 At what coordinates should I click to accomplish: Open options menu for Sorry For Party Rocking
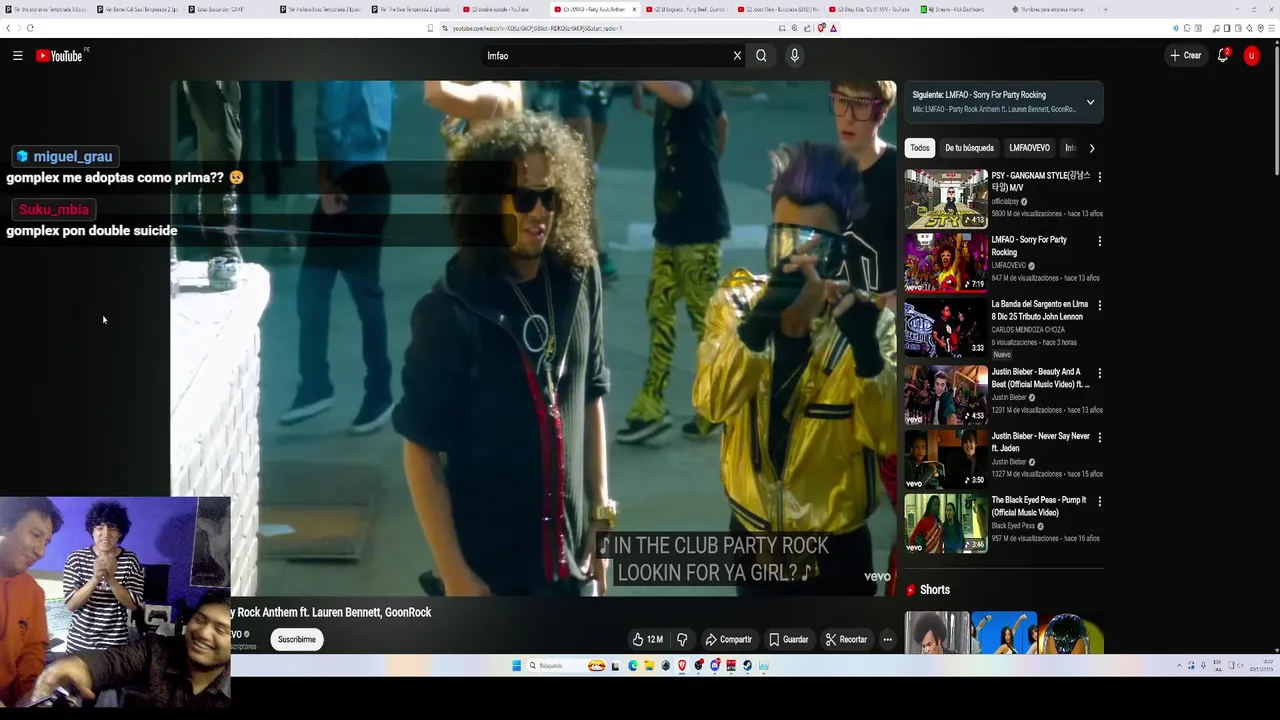1099,241
